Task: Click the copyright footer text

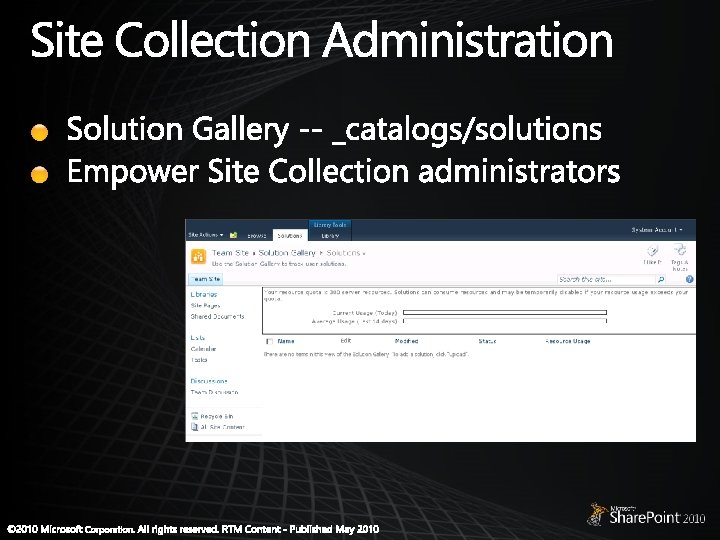Action: (193, 529)
